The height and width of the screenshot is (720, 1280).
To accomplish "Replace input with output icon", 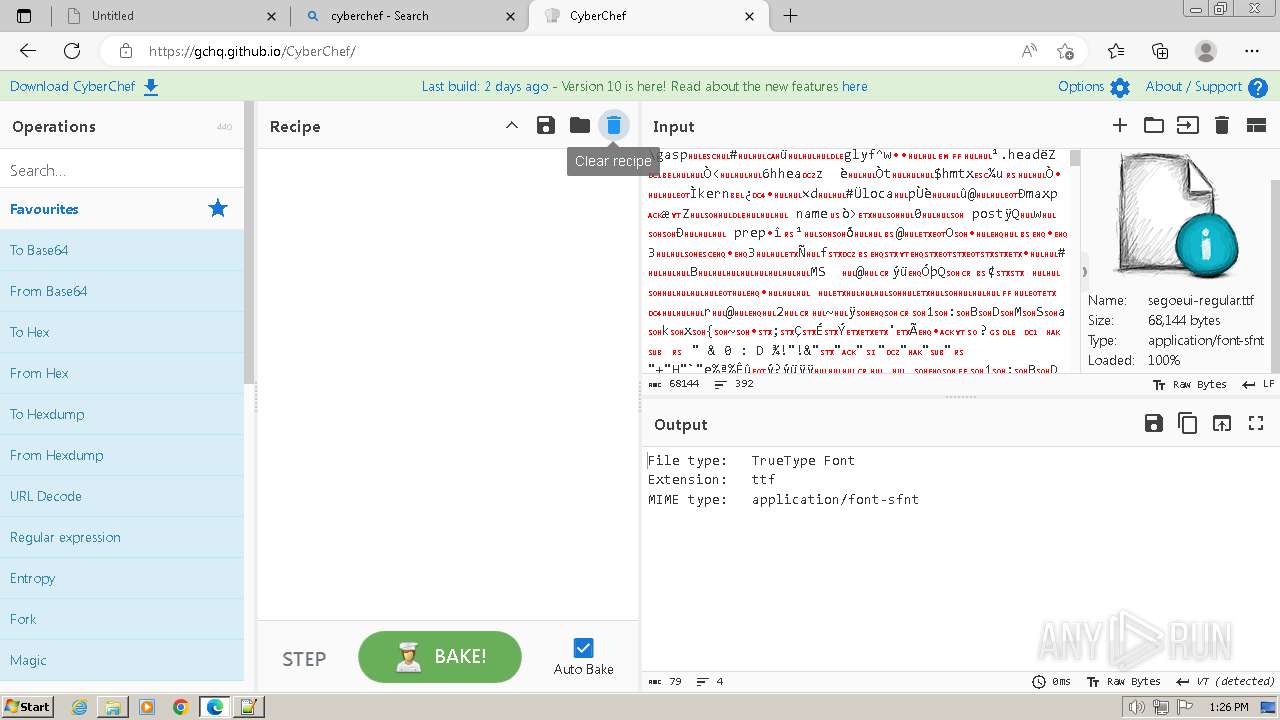I will point(1221,423).
